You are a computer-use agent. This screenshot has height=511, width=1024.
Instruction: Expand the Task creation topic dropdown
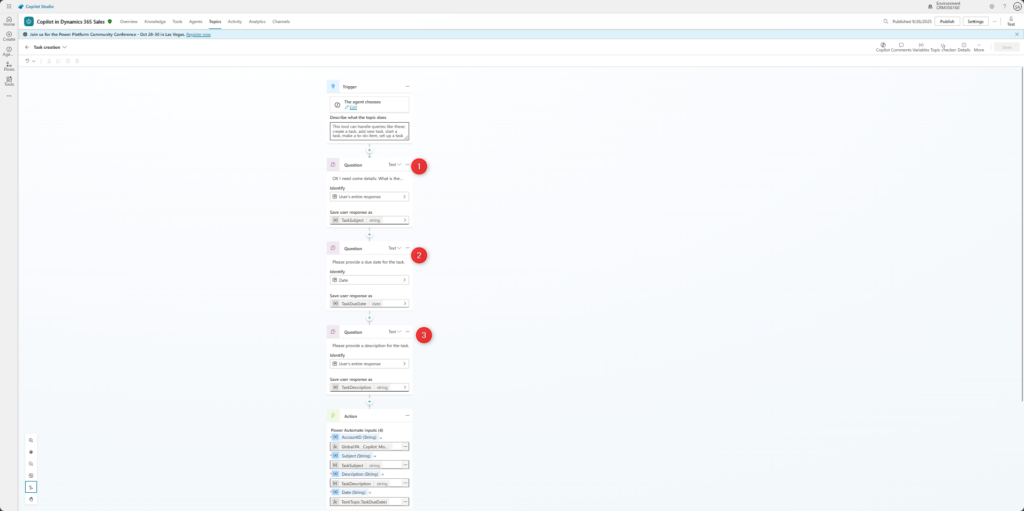[x=65, y=47]
